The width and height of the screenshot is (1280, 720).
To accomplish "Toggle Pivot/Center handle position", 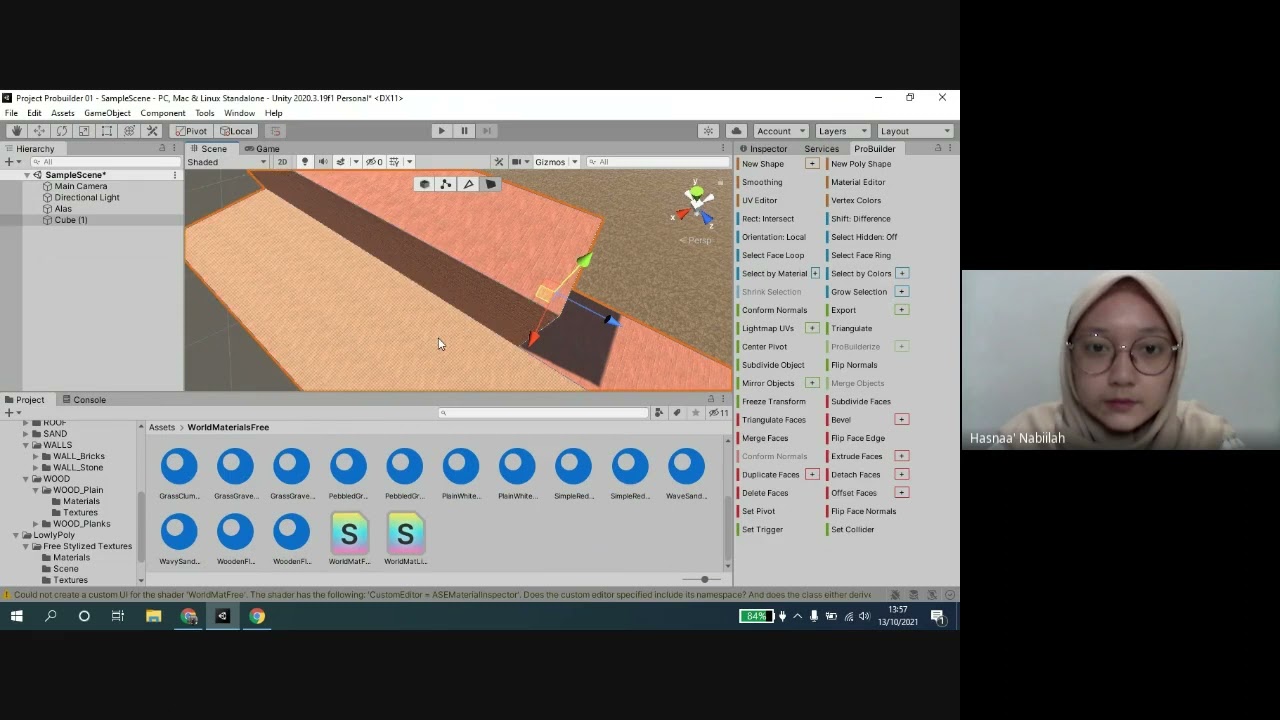I will (x=191, y=131).
